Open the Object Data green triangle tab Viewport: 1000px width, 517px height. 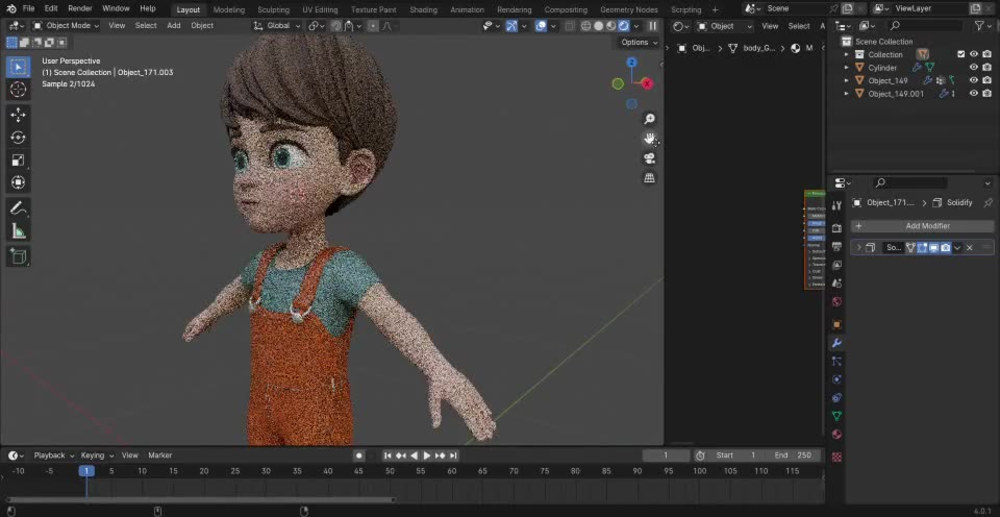(837, 416)
